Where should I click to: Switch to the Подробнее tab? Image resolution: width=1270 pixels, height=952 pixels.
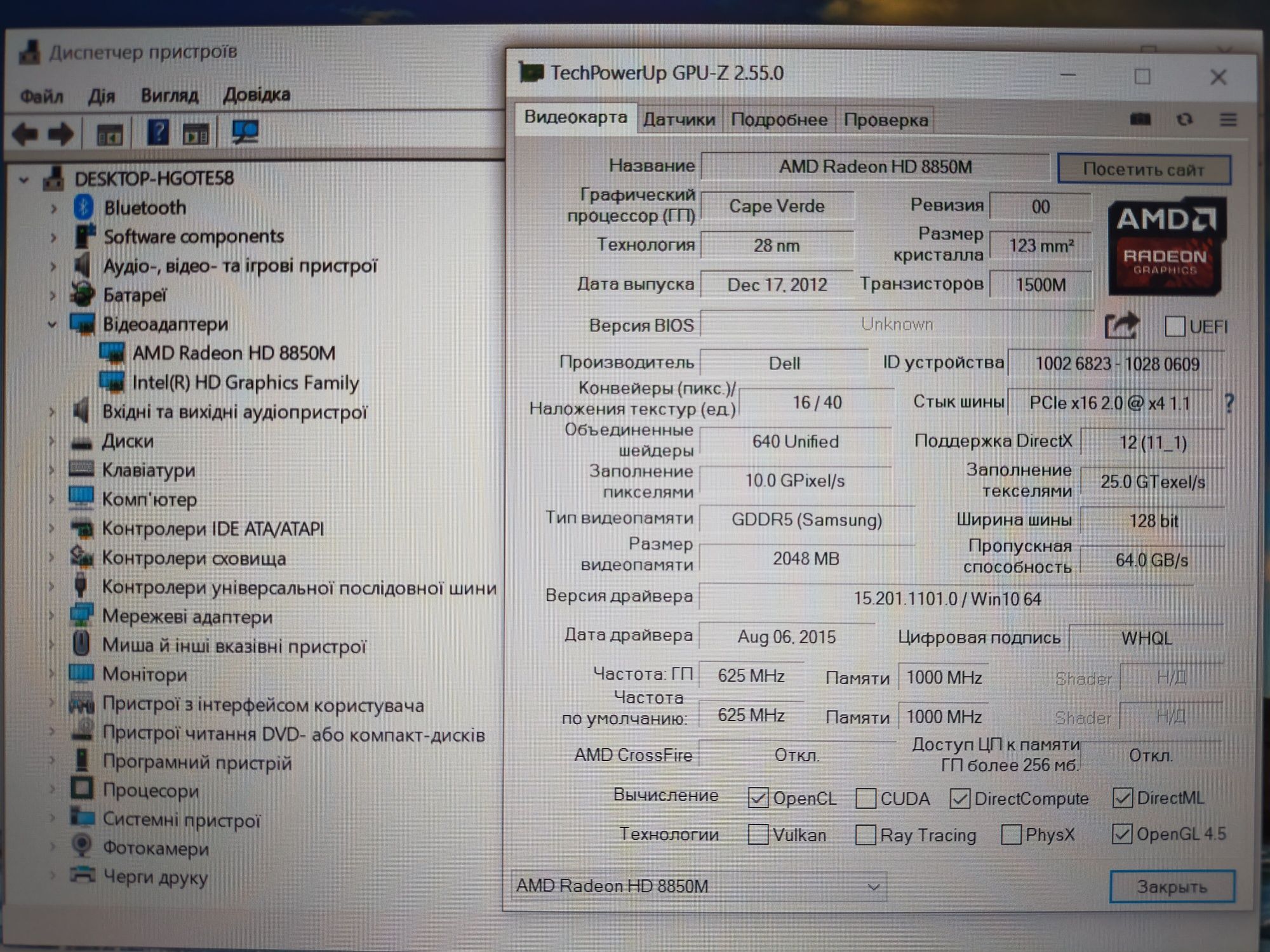779,119
